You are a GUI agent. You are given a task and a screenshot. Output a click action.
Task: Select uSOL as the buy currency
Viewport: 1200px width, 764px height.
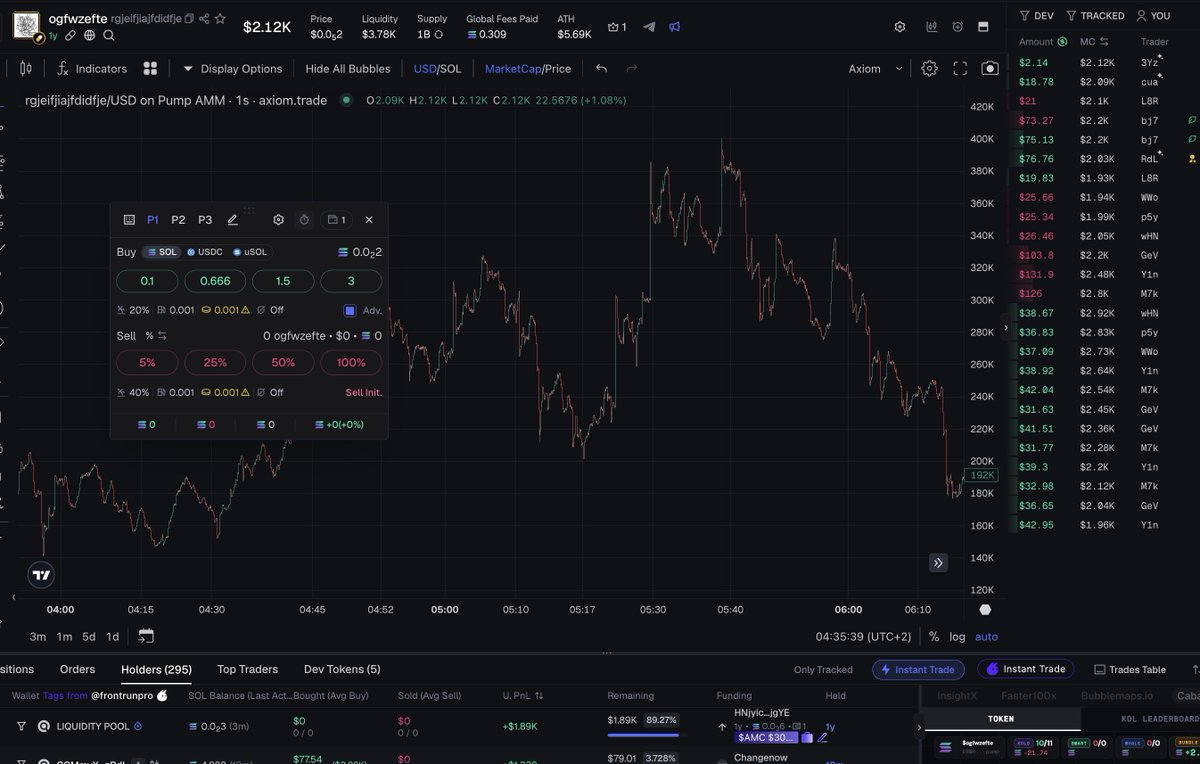pos(249,252)
